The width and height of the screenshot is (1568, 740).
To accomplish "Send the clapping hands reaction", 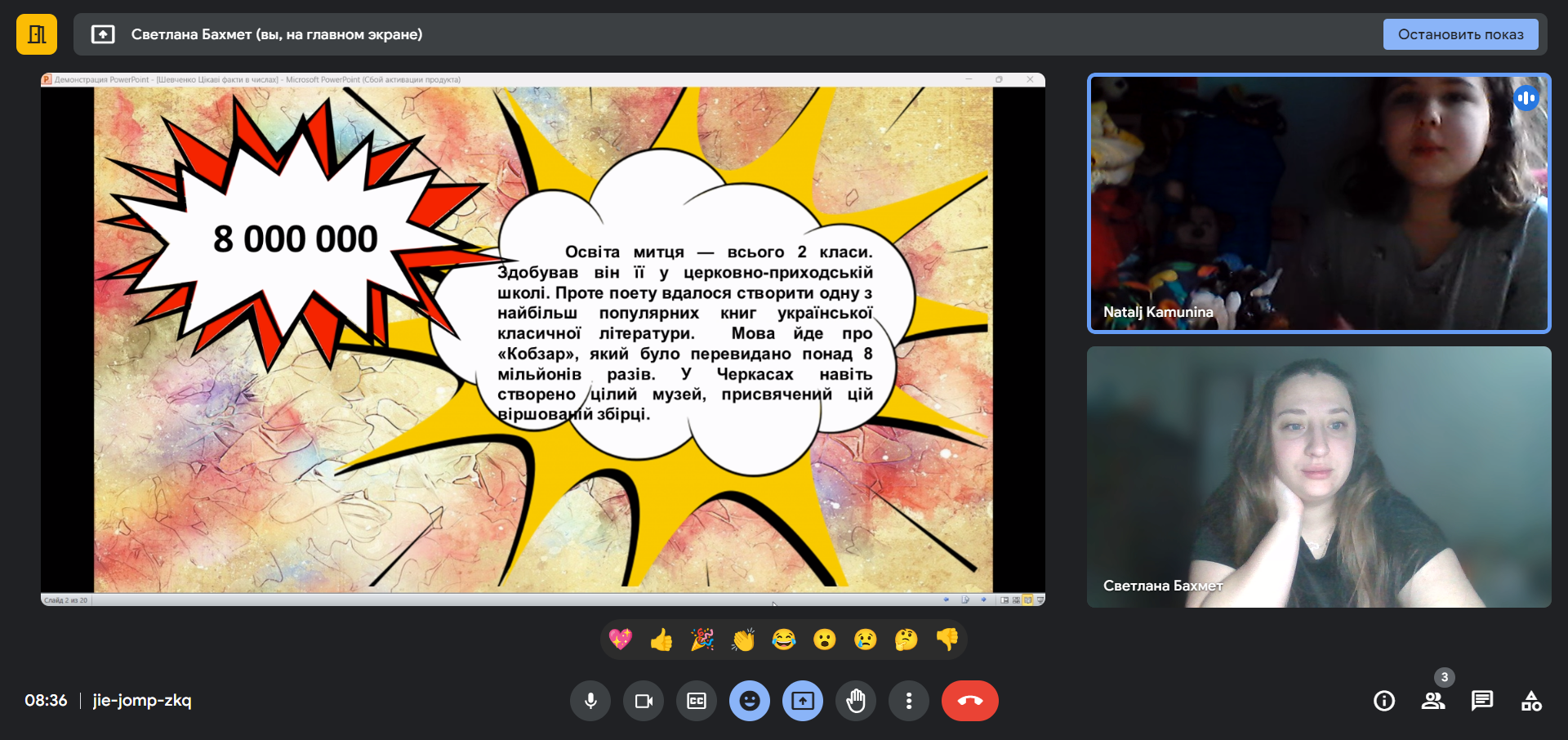I will coord(743,640).
